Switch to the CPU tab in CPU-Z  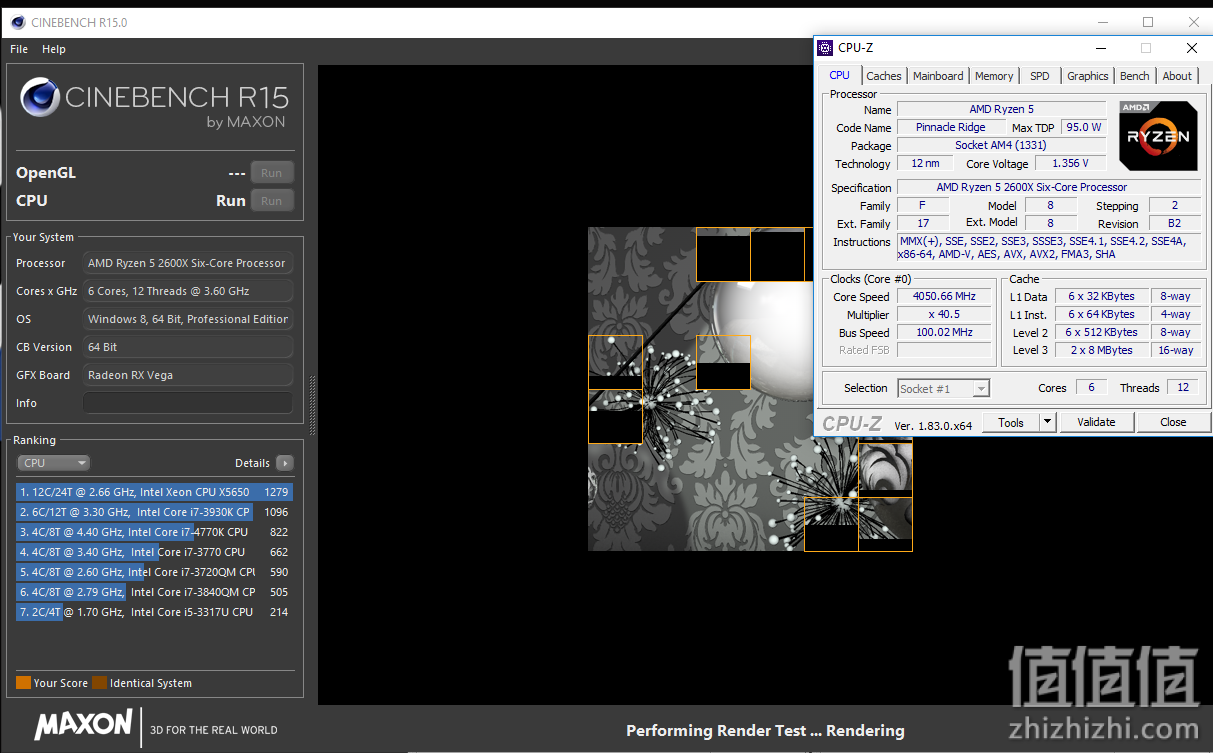(840, 75)
